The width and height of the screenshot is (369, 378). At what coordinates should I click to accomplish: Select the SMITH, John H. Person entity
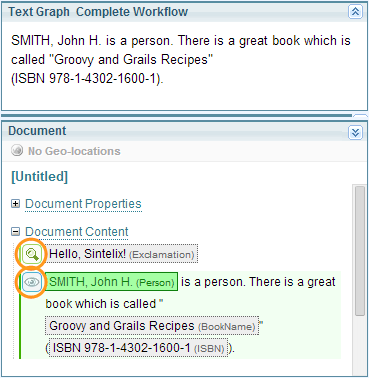(x=111, y=282)
